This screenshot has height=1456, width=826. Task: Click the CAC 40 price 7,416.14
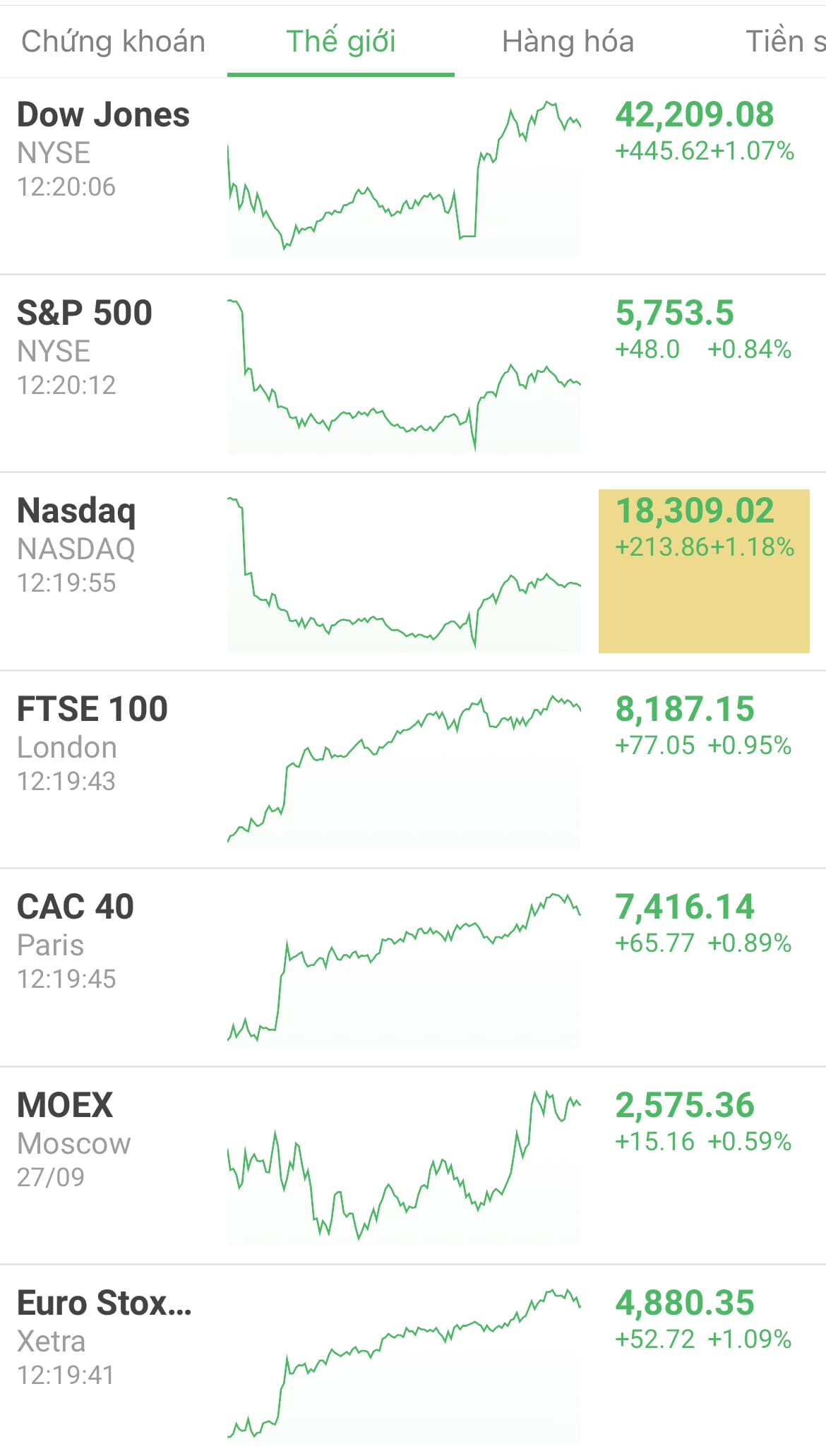click(685, 907)
